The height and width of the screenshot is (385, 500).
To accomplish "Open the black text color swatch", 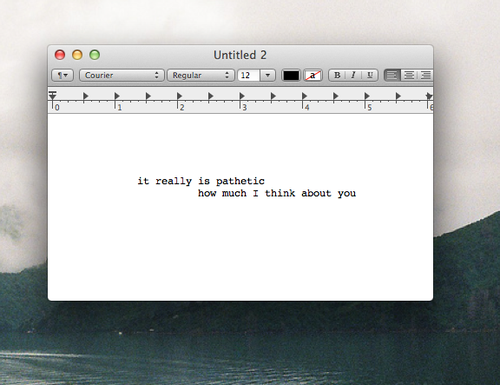I will [291, 75].
